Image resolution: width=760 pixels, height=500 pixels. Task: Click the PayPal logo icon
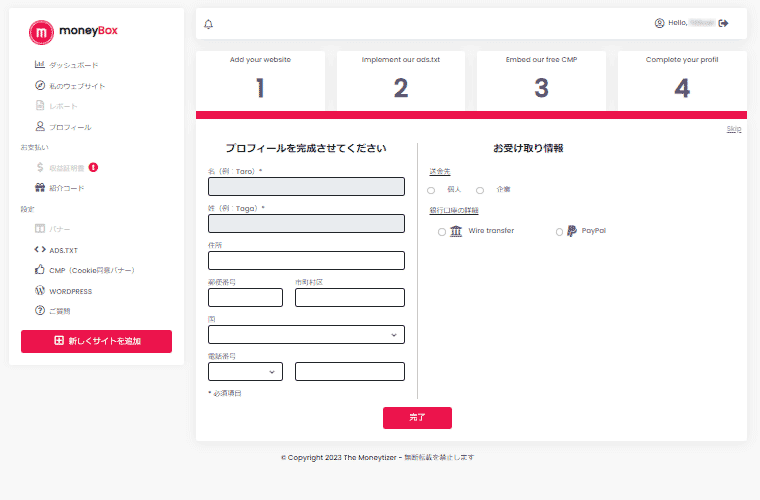572,231
